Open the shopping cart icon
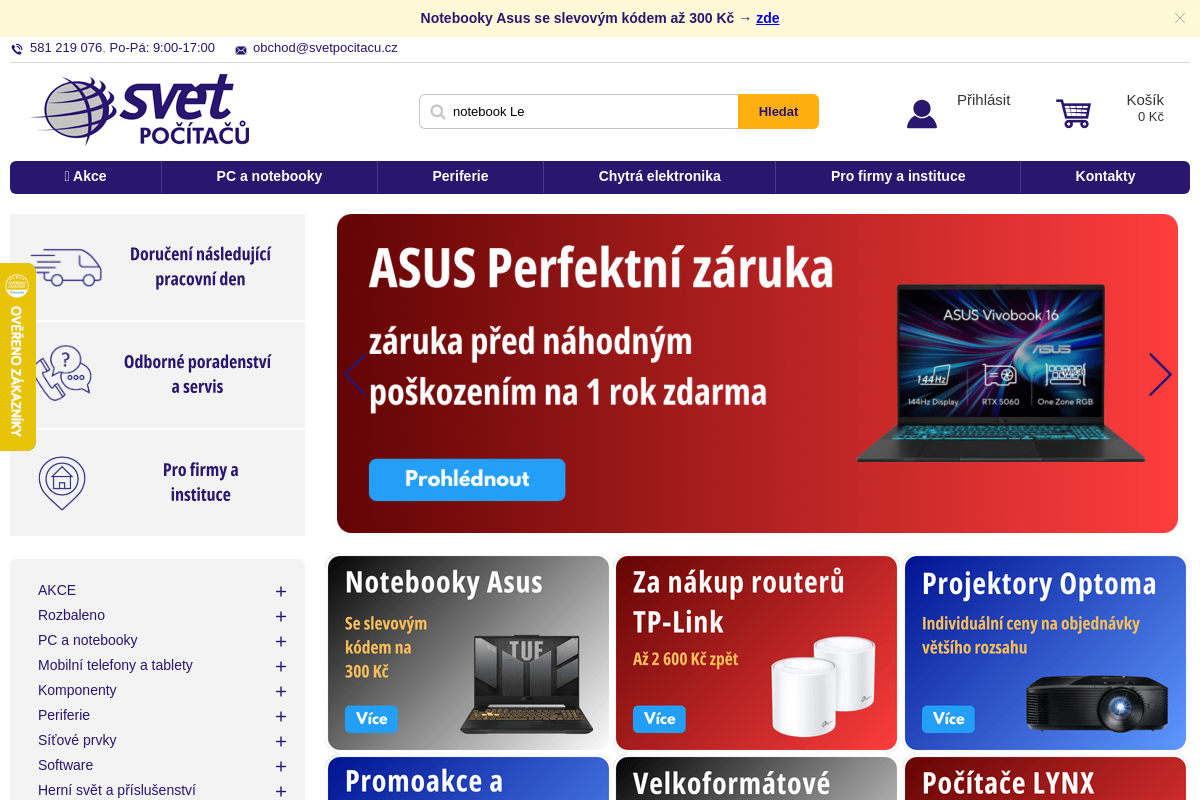Image resolution: width=1200 pixels, height=800 pixels. 1074,113
